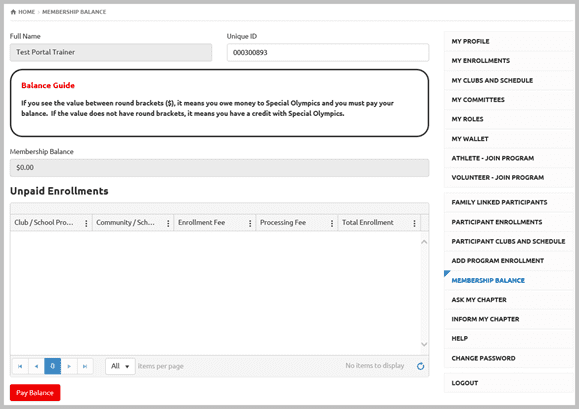
Task: Open Processing Fee column options menu
Action: point(332,223)
